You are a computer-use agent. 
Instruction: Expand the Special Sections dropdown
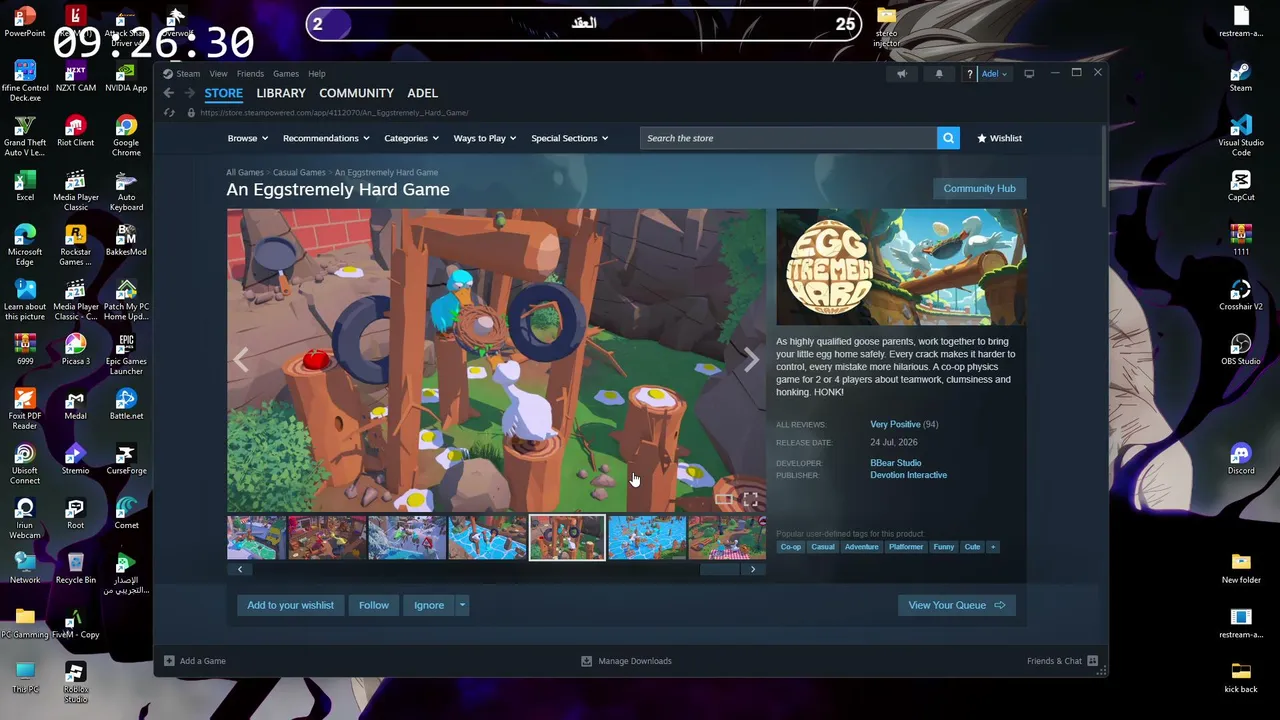570,138
